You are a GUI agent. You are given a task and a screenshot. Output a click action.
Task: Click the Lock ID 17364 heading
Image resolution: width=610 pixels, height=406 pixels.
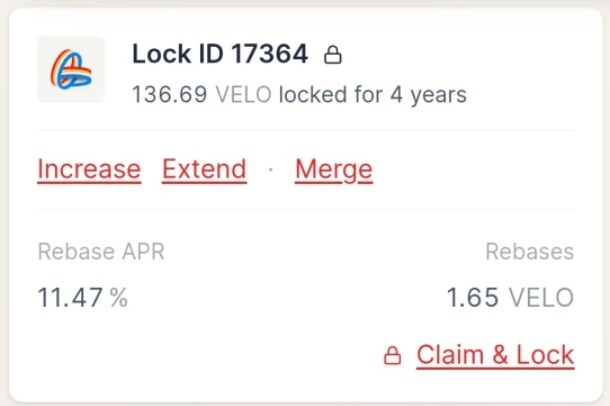click(x=220, y=54)
